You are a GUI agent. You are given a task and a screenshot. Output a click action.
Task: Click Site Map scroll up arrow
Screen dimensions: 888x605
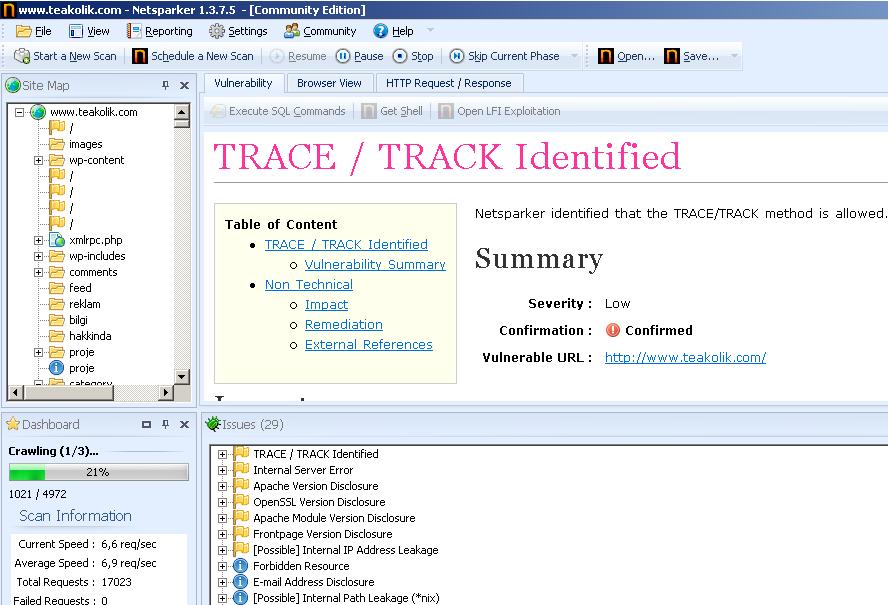pos(181,111)
